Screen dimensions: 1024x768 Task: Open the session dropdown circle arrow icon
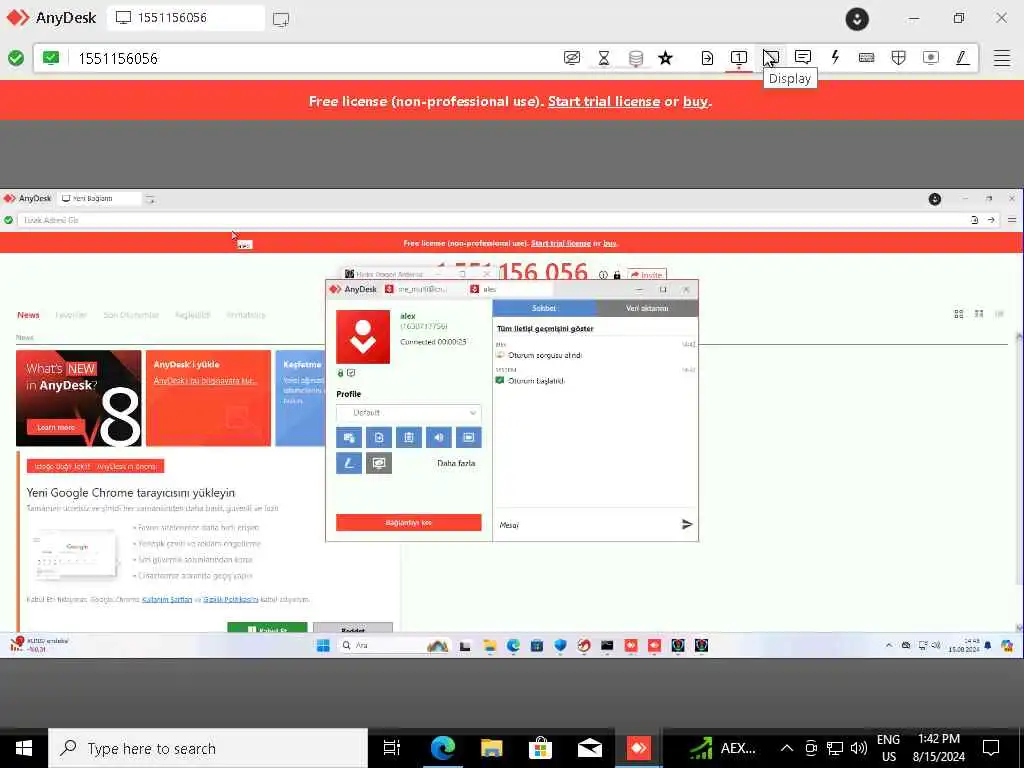click(x=857, y=19)
